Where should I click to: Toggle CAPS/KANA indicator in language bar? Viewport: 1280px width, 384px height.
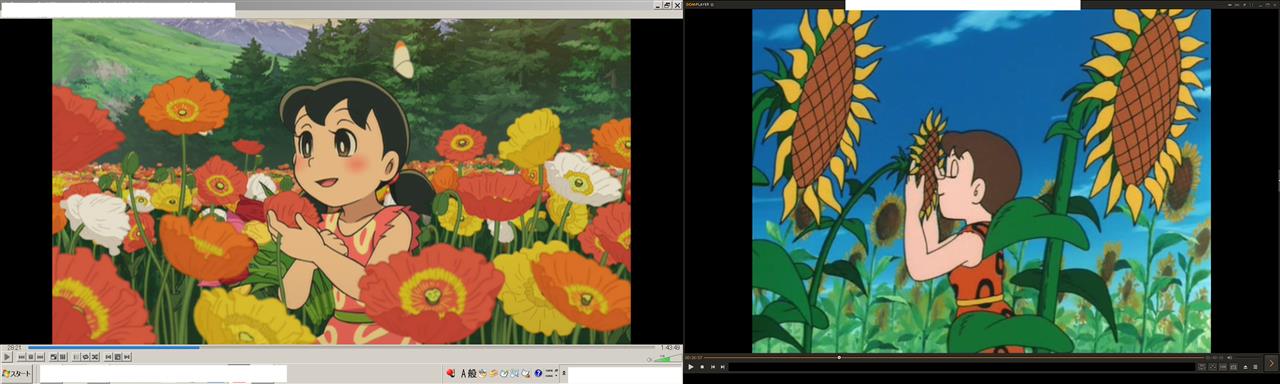coord(549,373)
